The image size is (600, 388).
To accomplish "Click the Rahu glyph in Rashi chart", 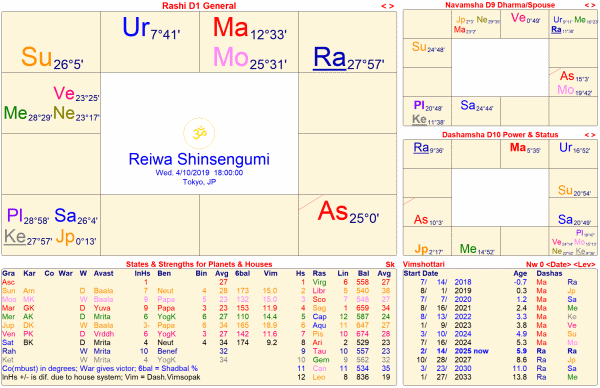I will (x=329, y=58).
